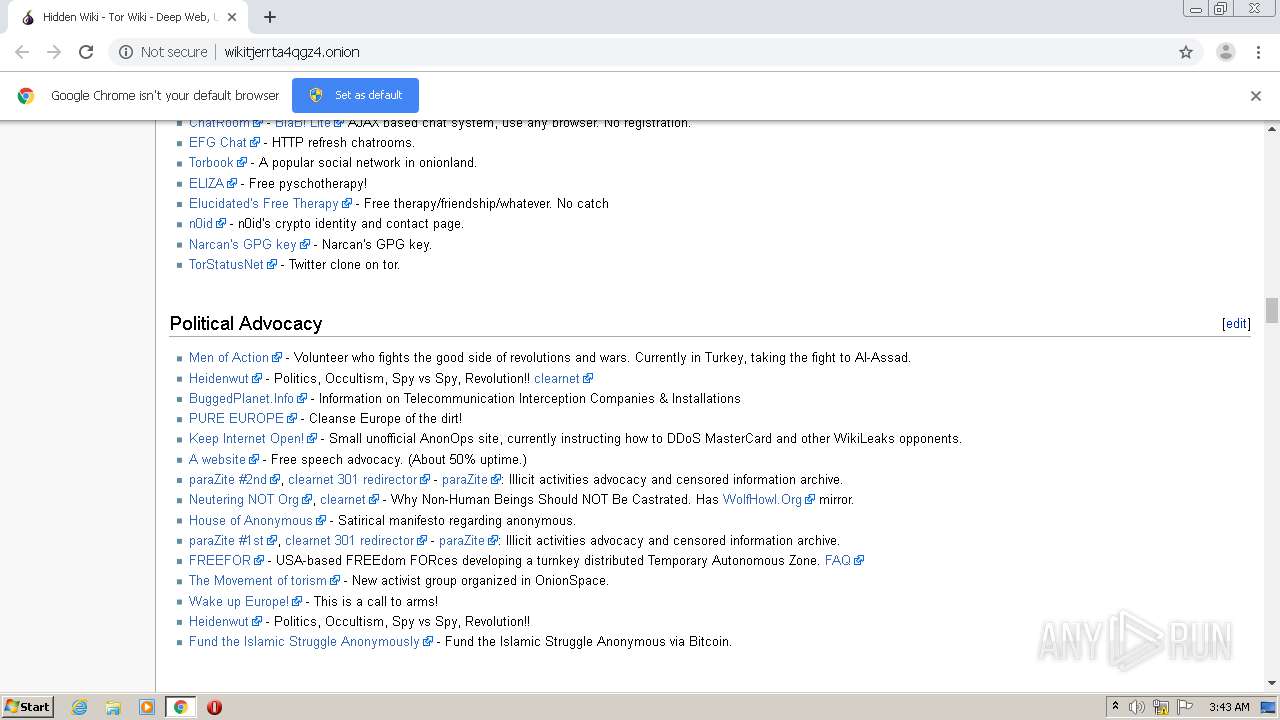1280x720 pixels.
Task: Select the Hidden Wiki - Tor Wiki tab
Action: coord(127,17)
